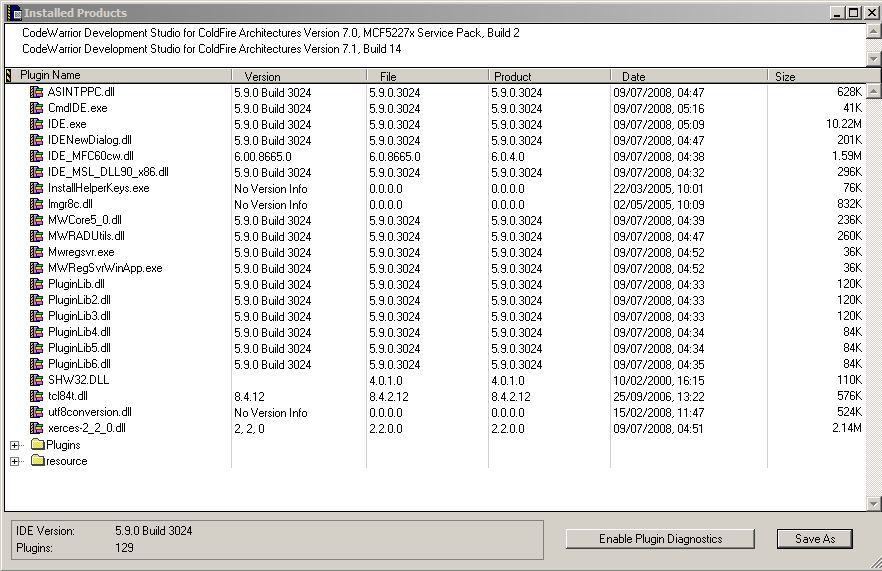882x571 pixels.
Task: Click the Enable Plugin Diagnostics button
Action: [660, 539]
